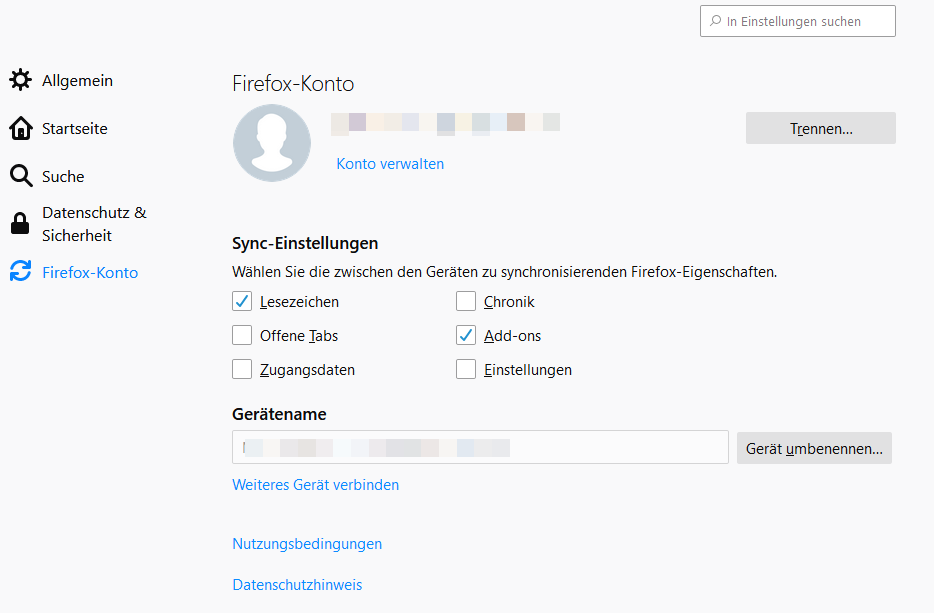
Task: Click the Datenschutz padlock icon
Action: (x=20, y=224)
